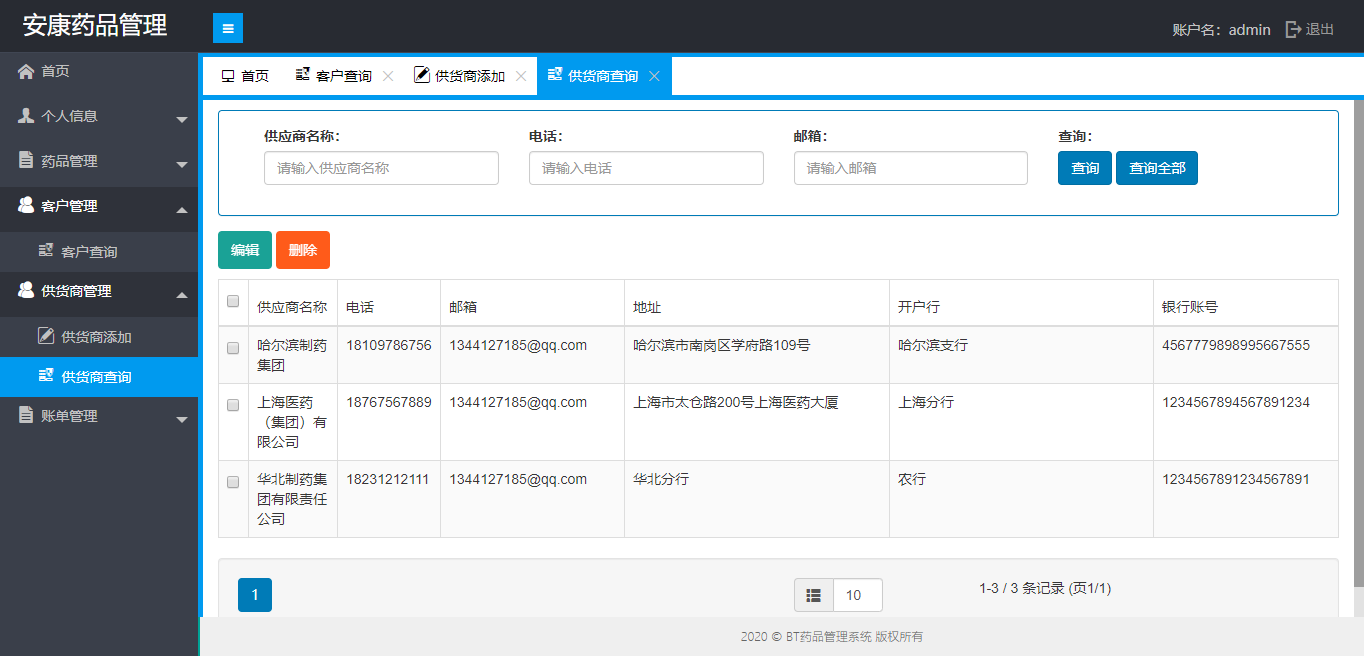Switch to the 首页 tab
1364x656 pixels.
tap(244, 76)
